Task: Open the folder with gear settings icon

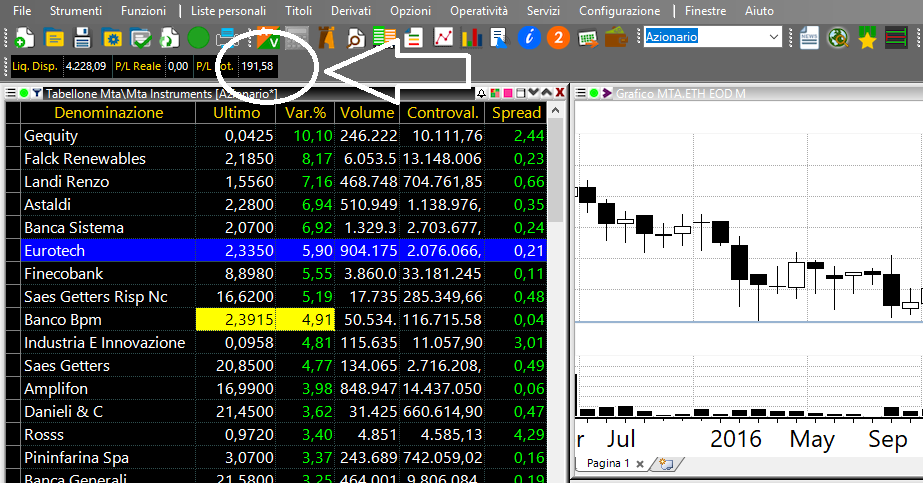Action: 112,38
